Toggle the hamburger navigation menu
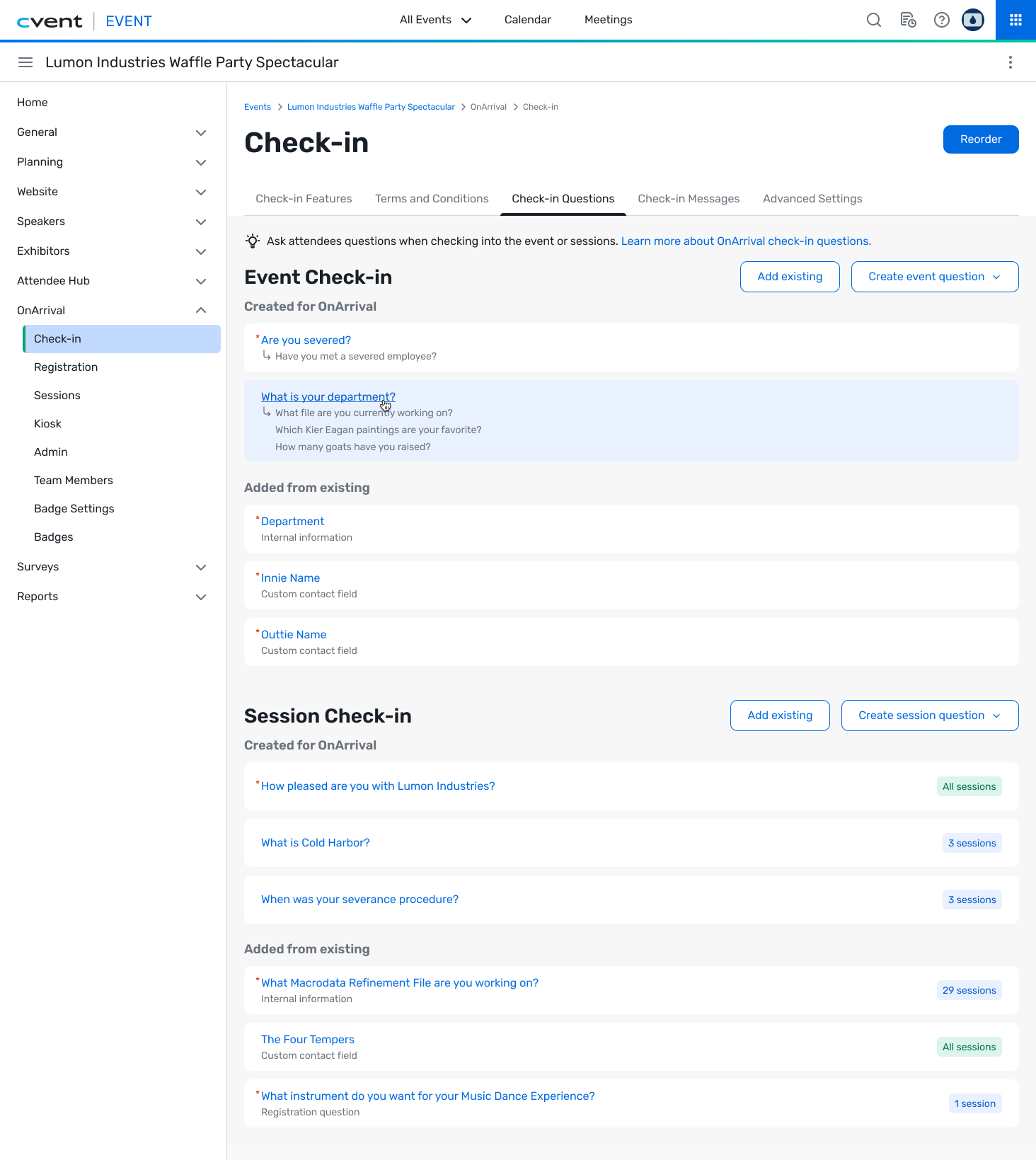 pyautogui.click(x=25, y=62)
